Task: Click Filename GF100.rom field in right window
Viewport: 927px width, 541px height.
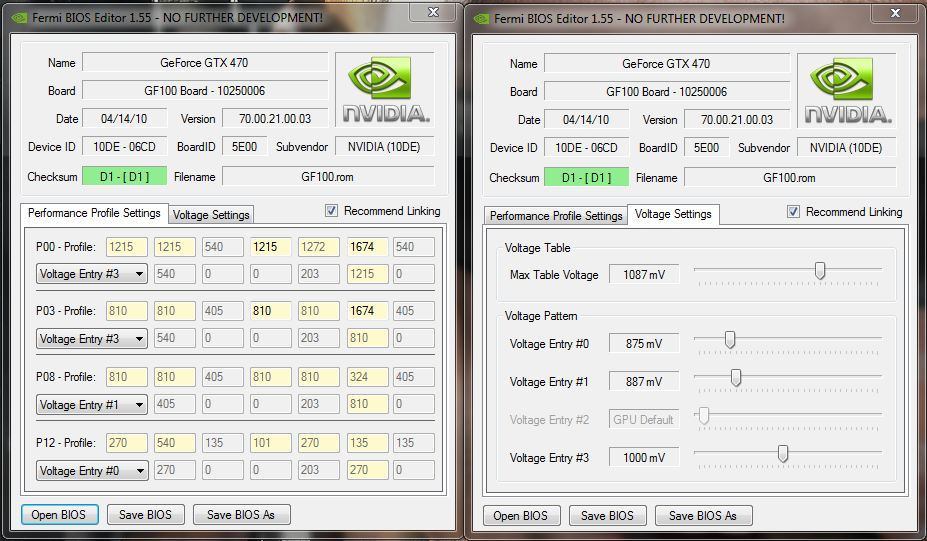Action: (790, 177)
